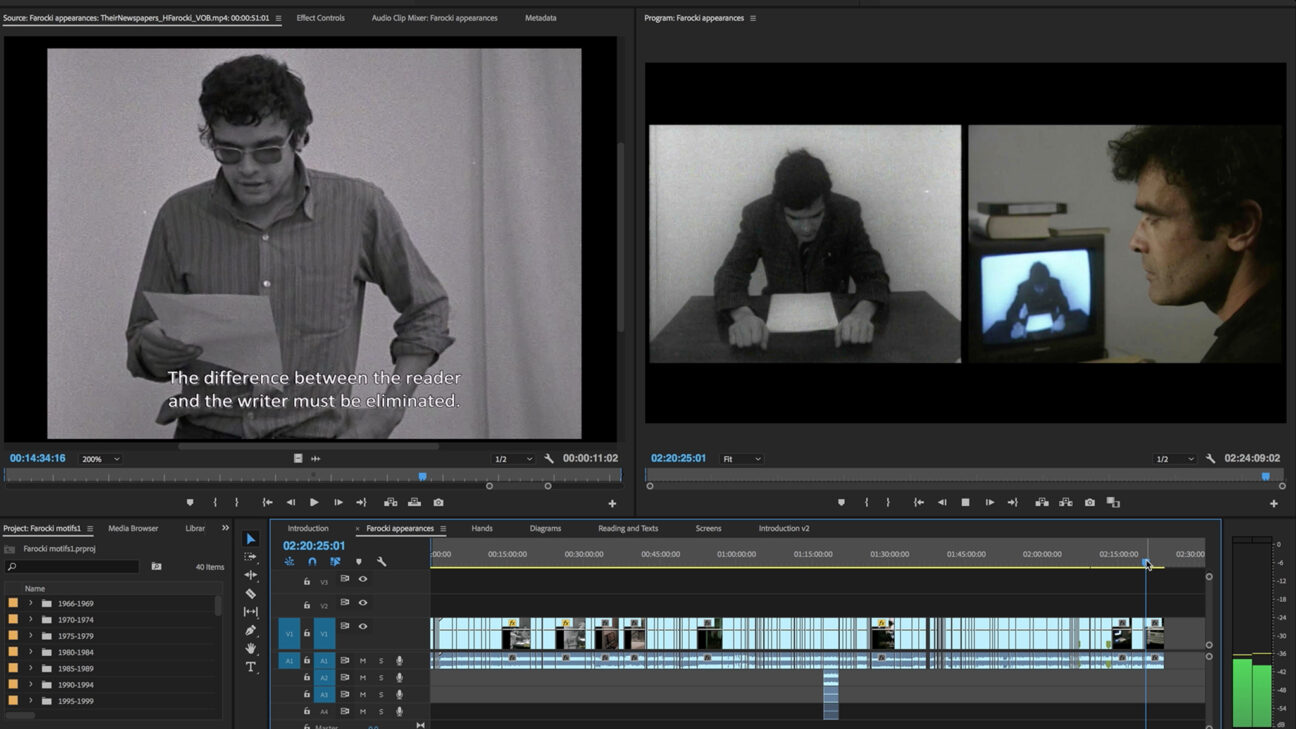Viewport: 1296px width, 729px height.
Task: Switch to the Effect Controls tab
Action: click(320, 18)
